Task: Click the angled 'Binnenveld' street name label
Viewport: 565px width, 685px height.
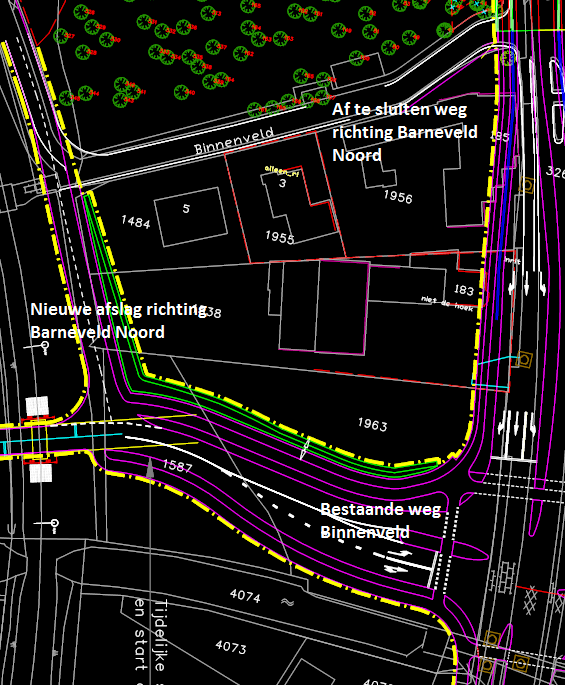Action: (x=234, y=141)
